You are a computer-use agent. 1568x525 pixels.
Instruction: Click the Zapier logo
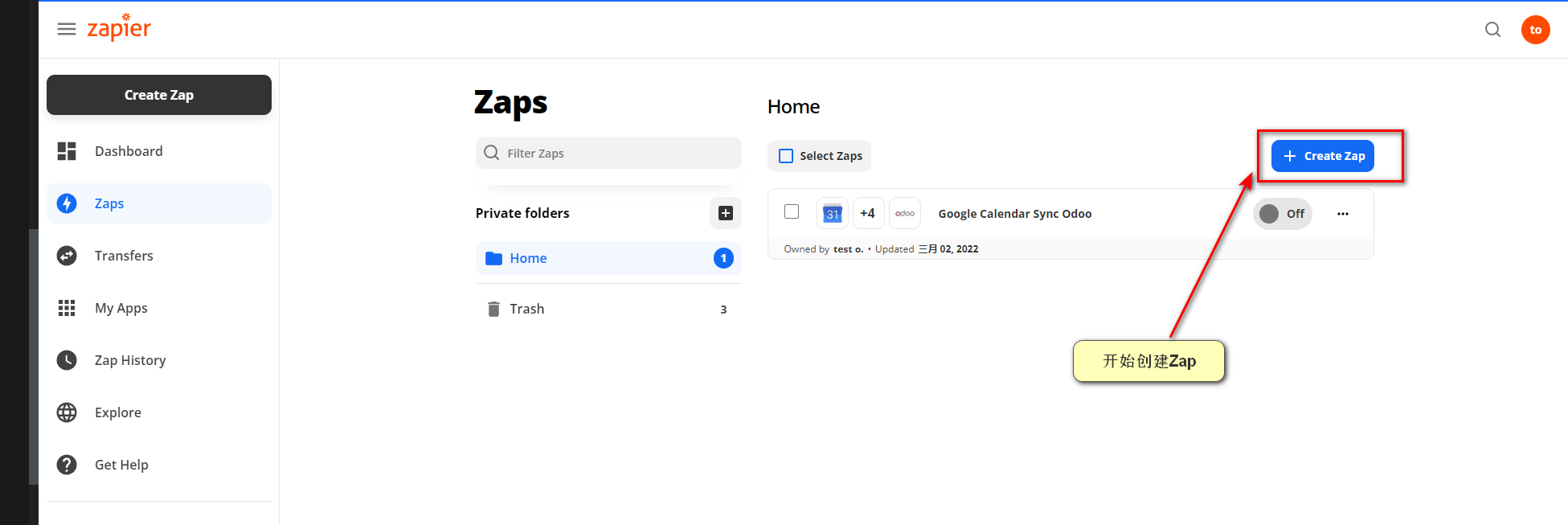[x=119, y=27]
